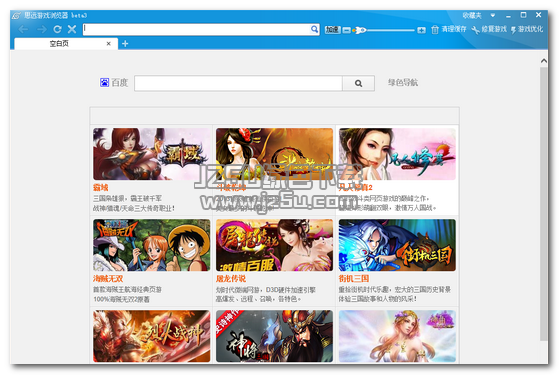Click the 街机三国 title link
The width and height of the screenshot is (559, 375).
[x=354, y=279]
